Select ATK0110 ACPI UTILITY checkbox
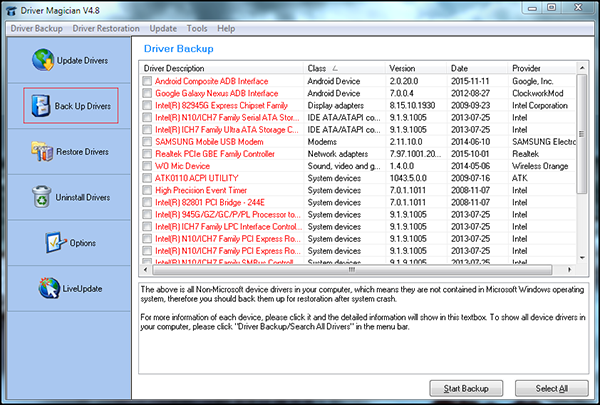600x405 pixels. coord(147,178)
